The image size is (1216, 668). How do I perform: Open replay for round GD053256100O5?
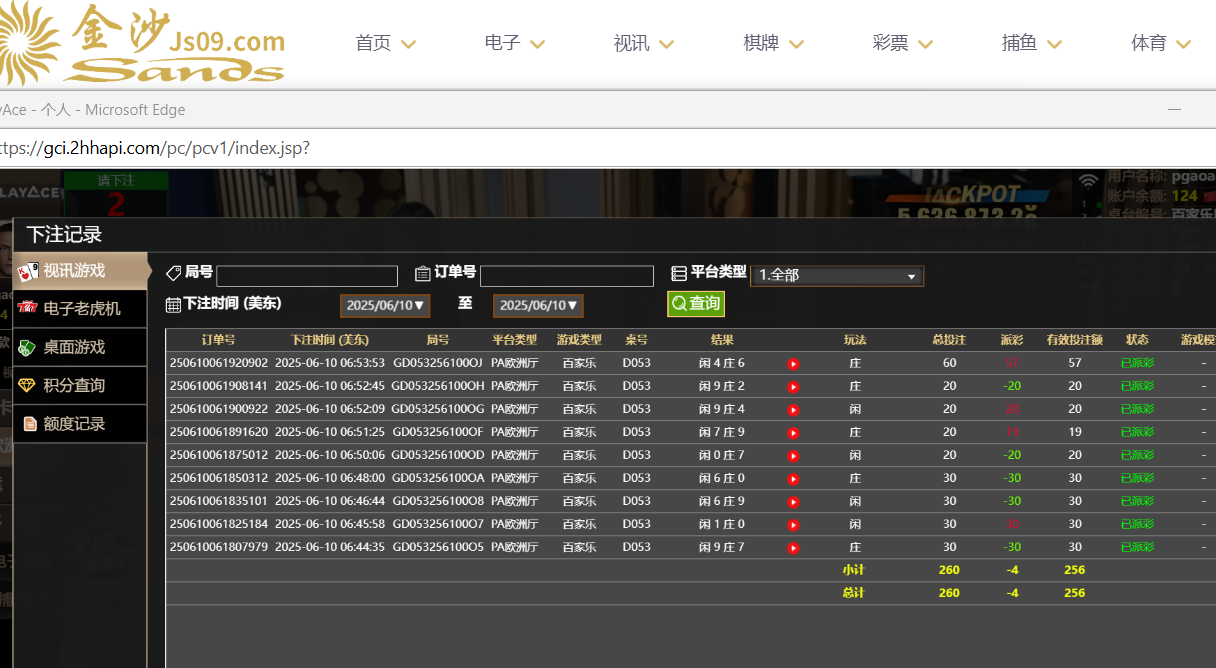[793, 548]
